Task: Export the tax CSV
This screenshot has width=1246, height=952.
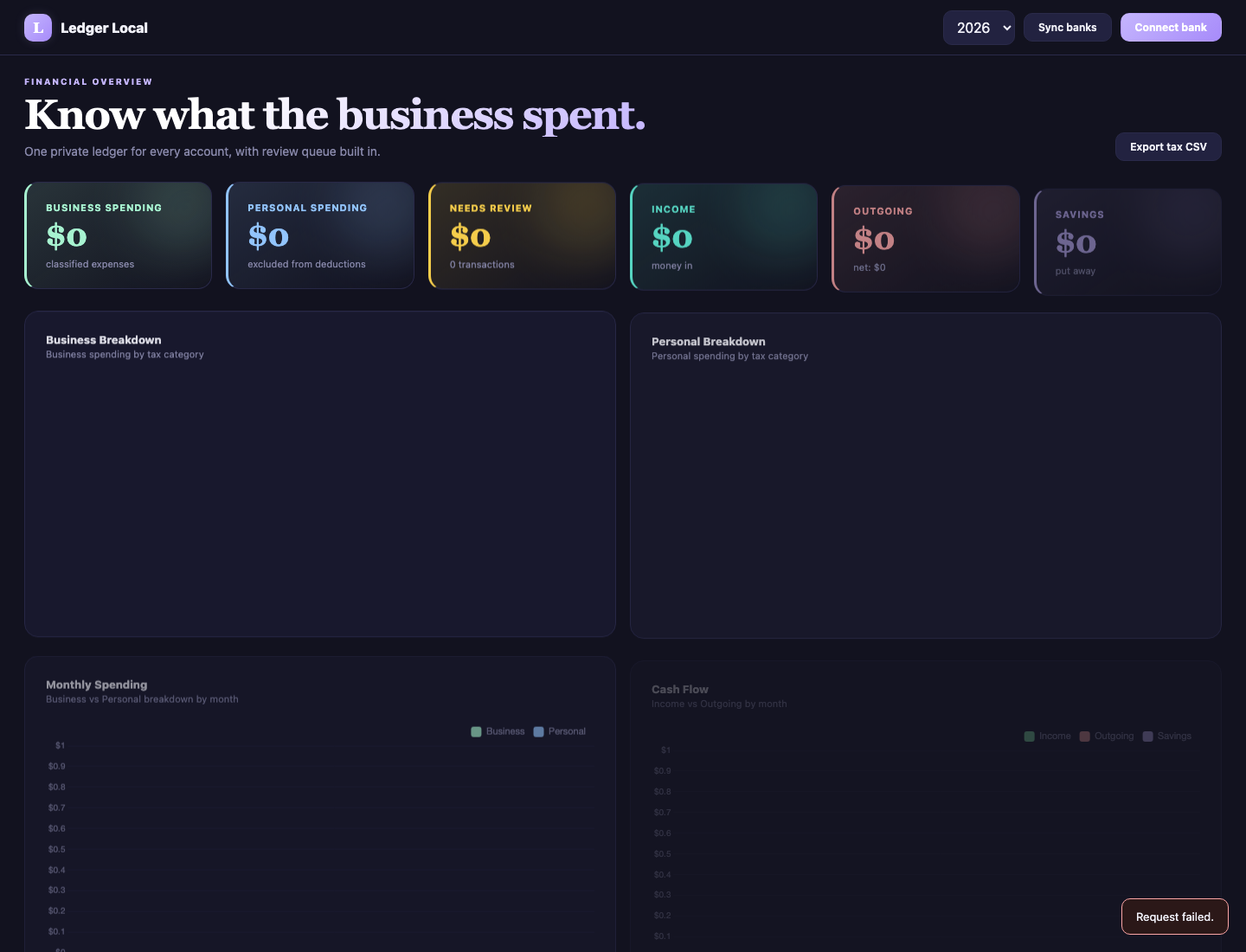Action: pos(1168,147)
